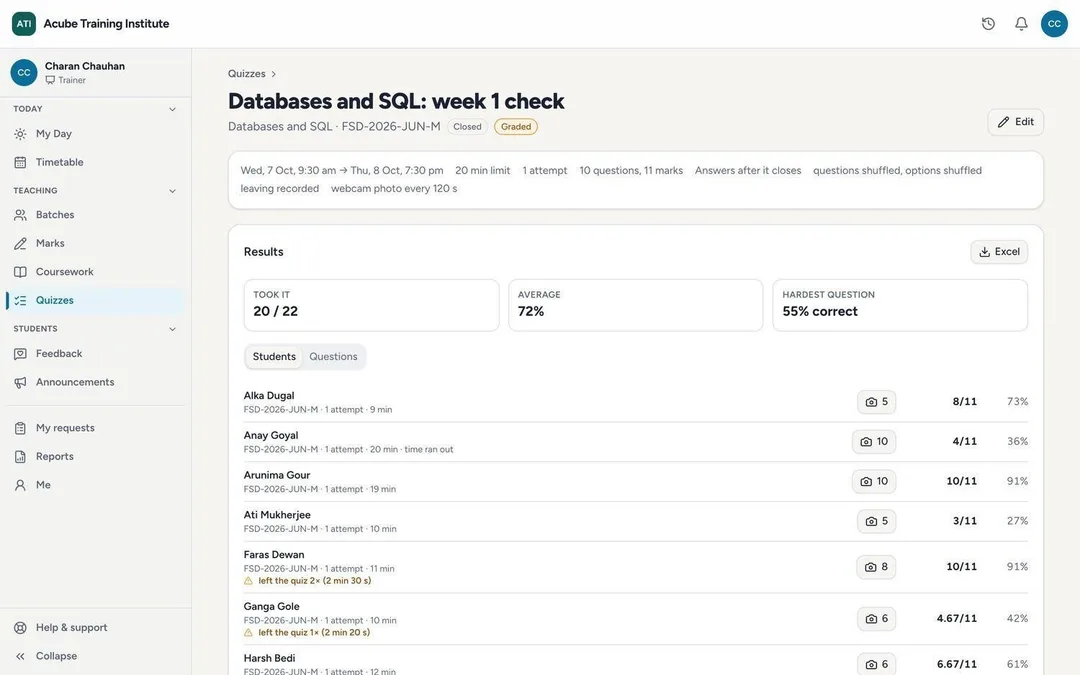
Task: Open Arunima Gour's webcam photos badge
Action: tap(873, 481)
